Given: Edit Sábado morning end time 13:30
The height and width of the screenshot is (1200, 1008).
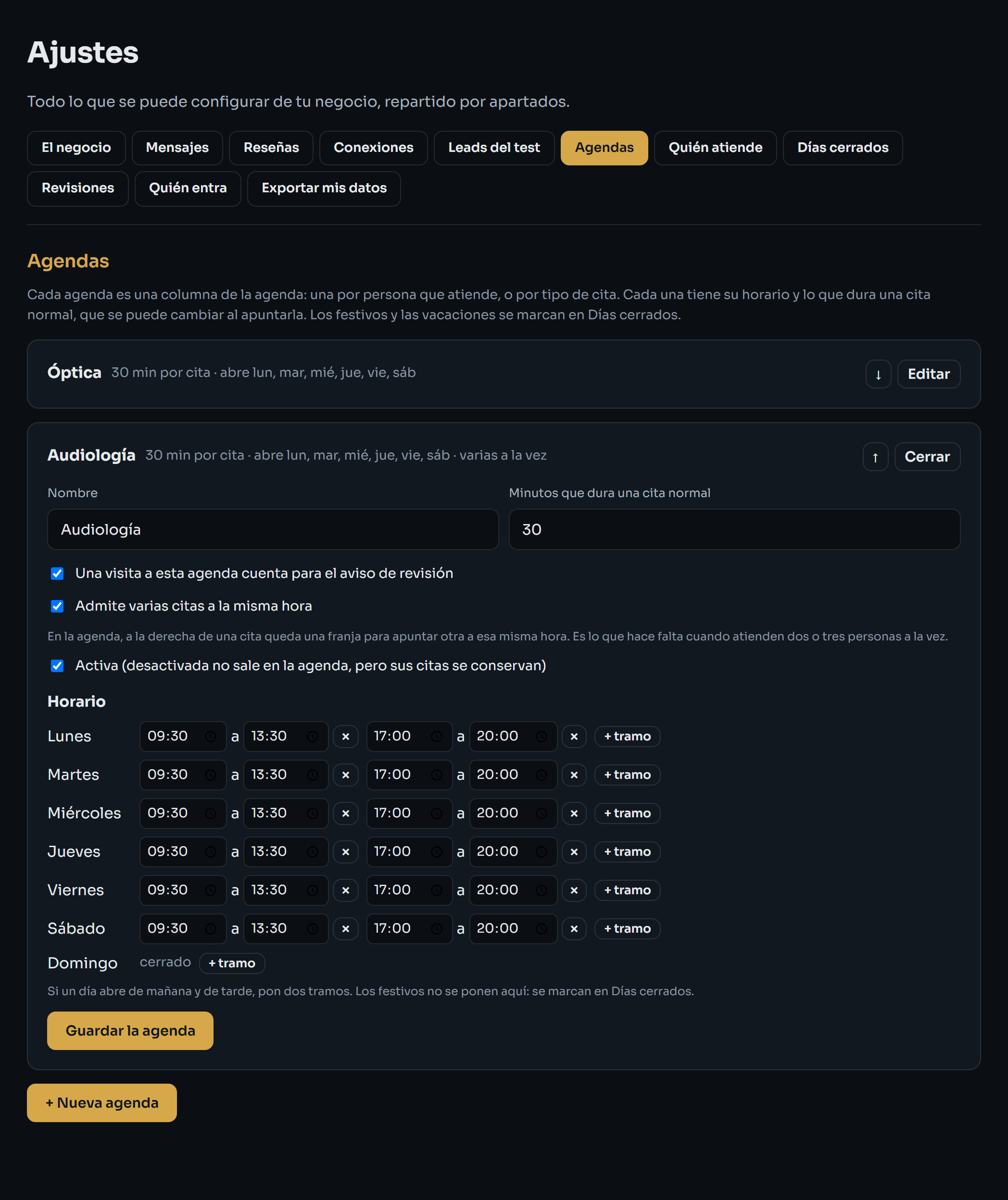Looking at the screenshot, I should pos(285,928).
